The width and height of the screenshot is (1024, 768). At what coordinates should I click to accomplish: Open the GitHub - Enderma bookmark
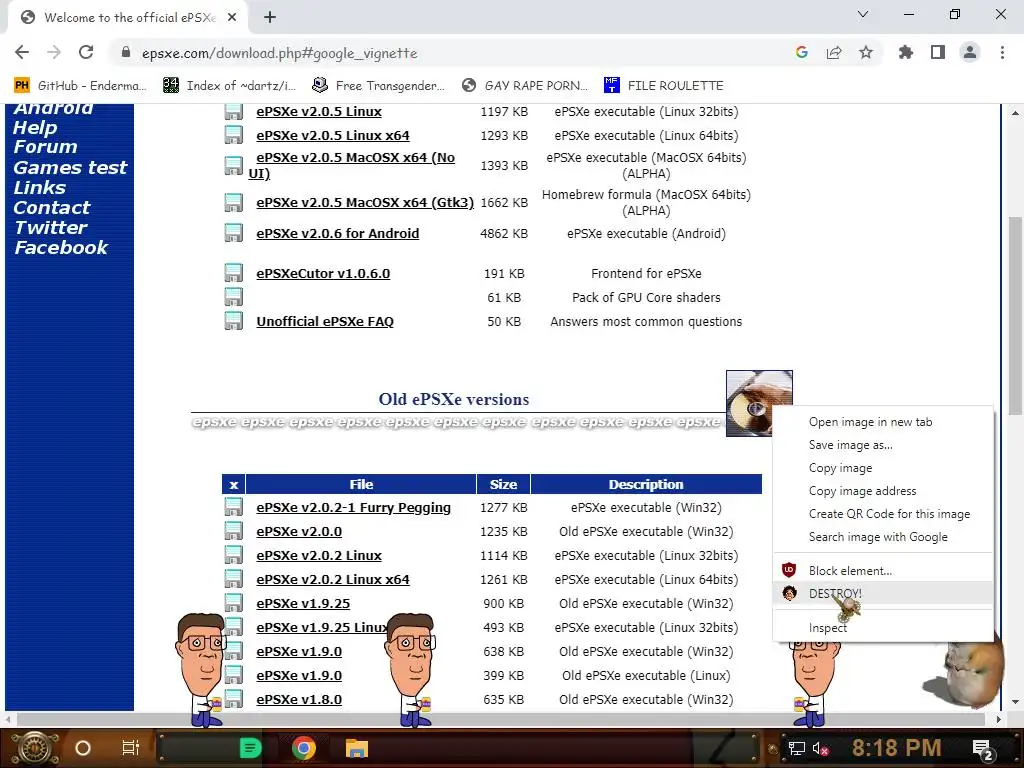click(x=80, y=86)
